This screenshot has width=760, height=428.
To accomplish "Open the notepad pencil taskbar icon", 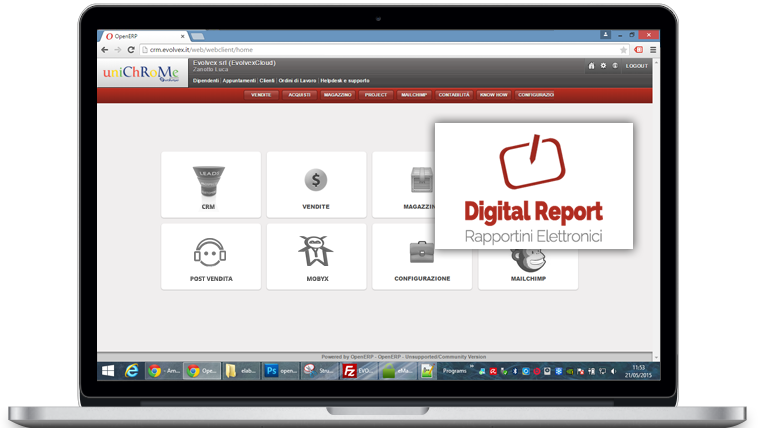I will [427, 371].
